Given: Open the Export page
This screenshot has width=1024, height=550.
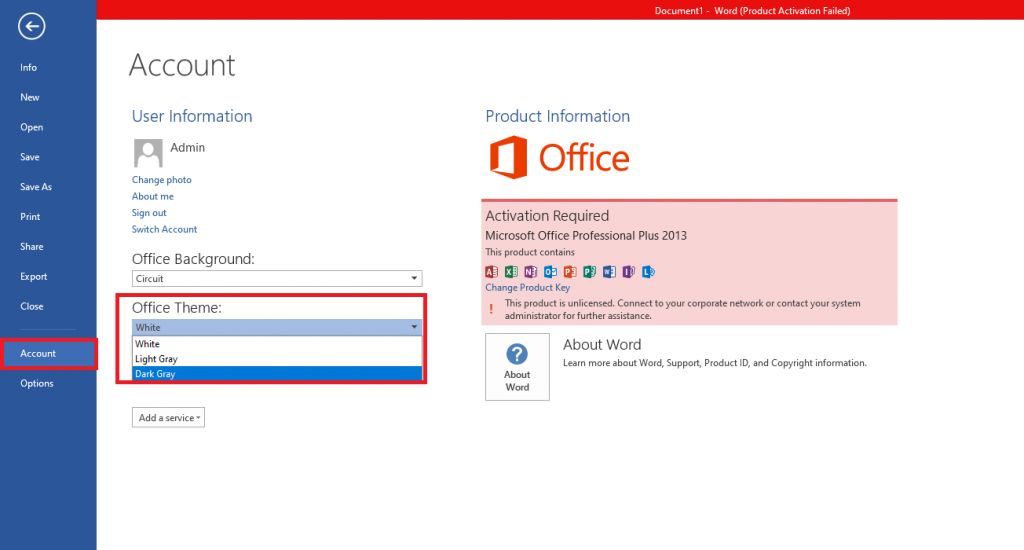Looking at the screenshot, I should [48, 276].
